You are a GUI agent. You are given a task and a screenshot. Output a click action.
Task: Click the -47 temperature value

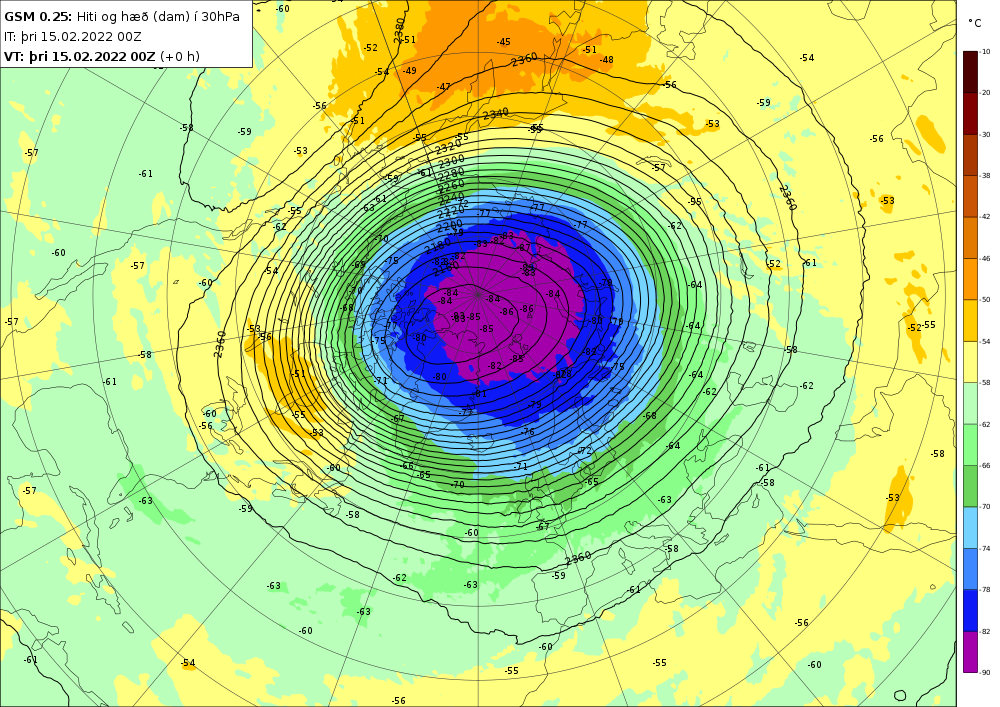click(444, 87)
